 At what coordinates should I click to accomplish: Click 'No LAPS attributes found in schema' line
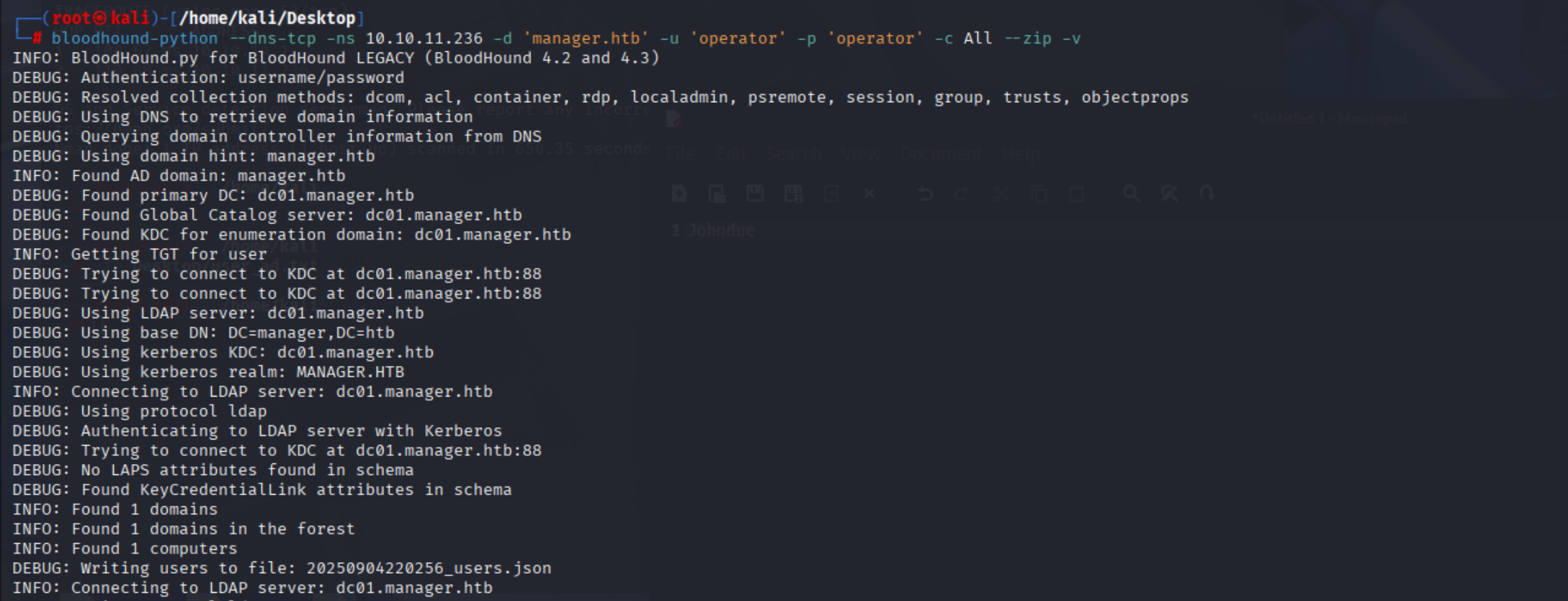click(213, 471)
